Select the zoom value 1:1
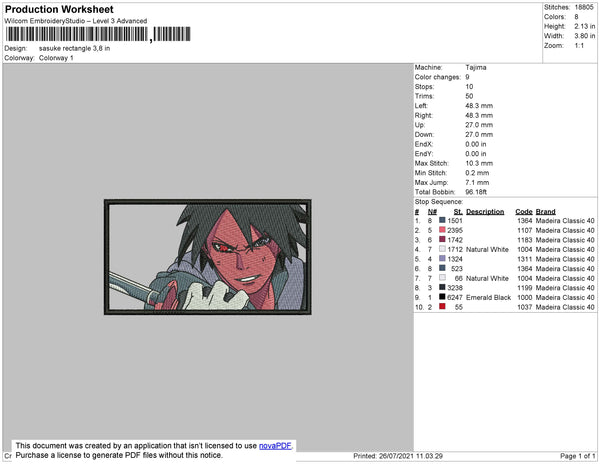The image size is (600, 464). click(x=579, y=46)
